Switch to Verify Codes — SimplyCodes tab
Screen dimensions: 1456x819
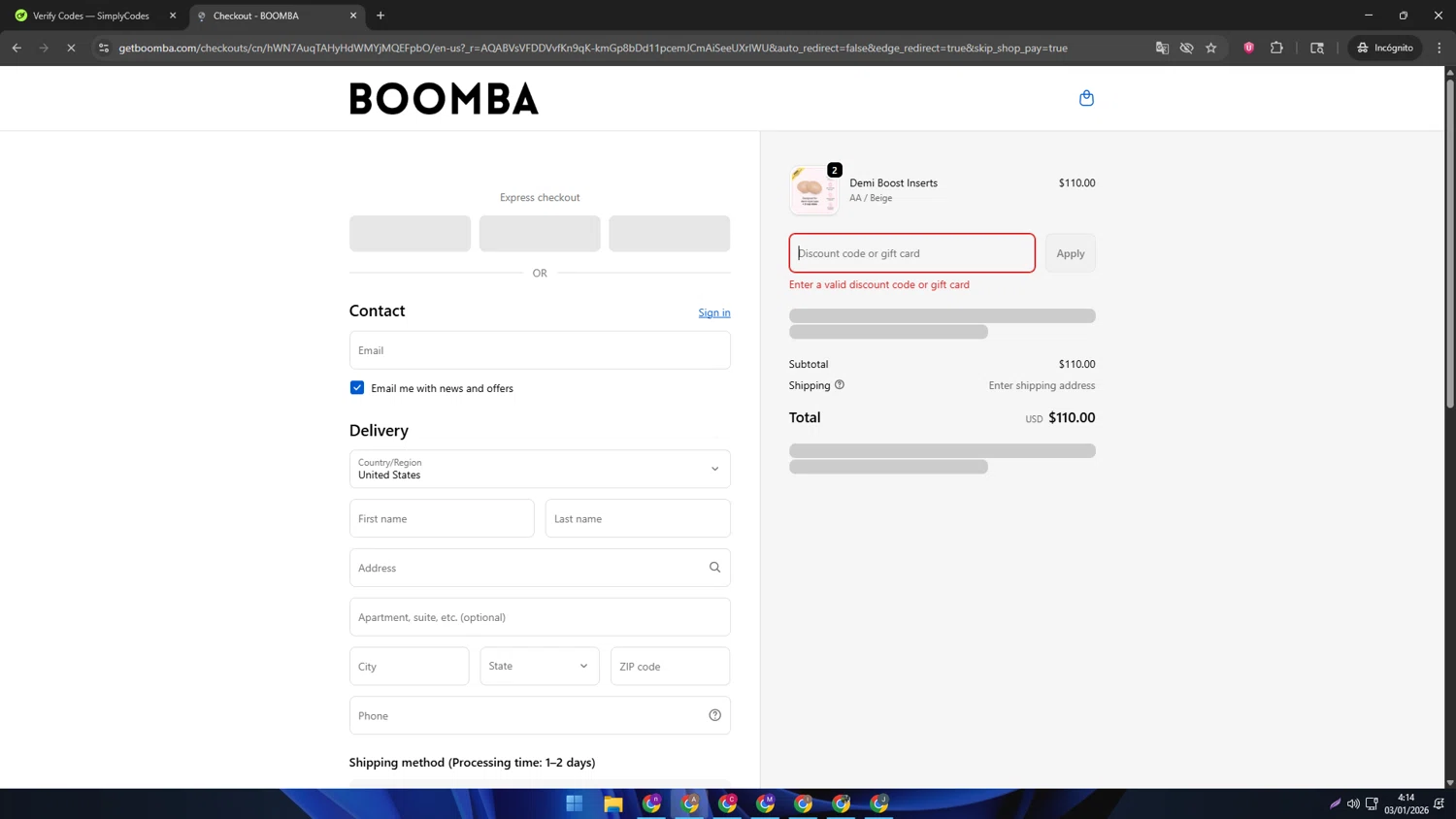pyautogui.click(x=91, y=16)
